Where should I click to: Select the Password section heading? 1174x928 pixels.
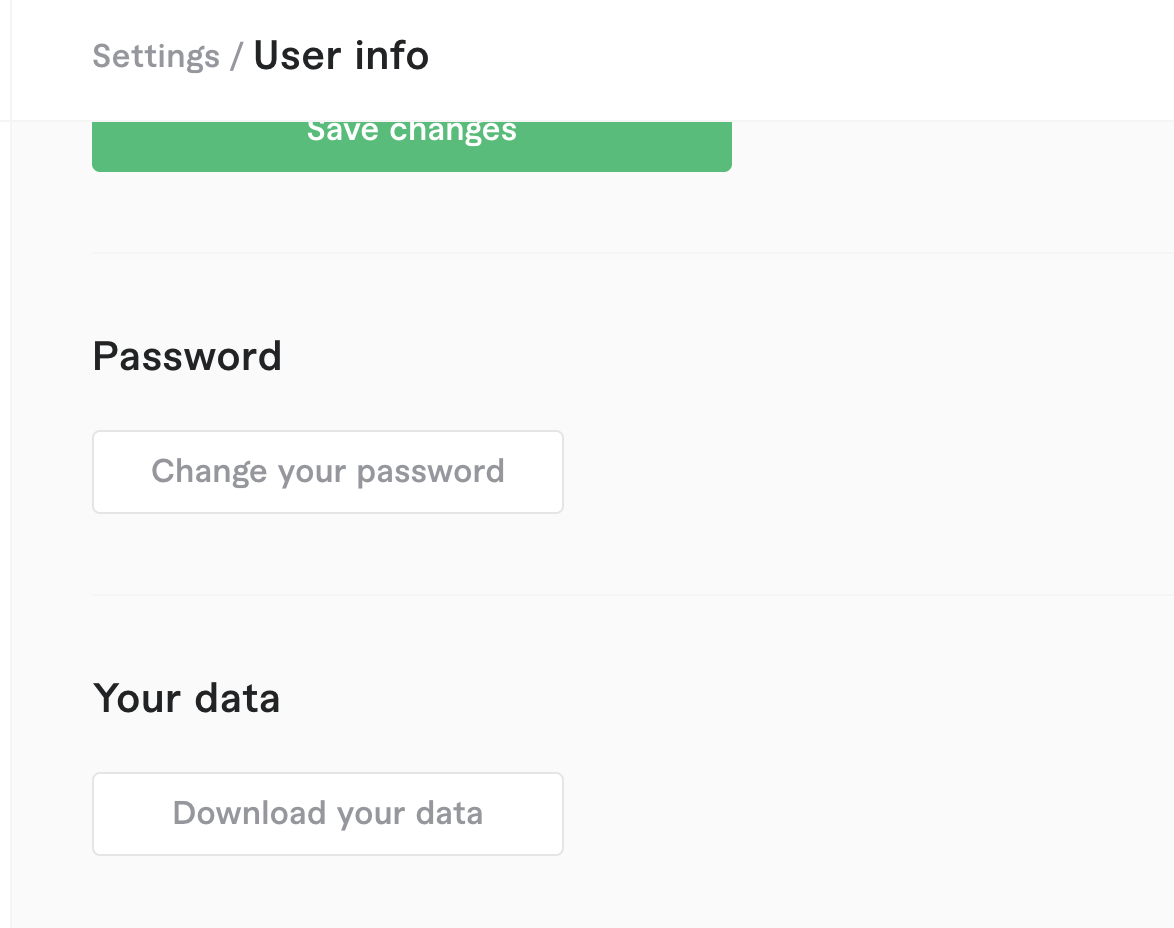tap(187, 356)
